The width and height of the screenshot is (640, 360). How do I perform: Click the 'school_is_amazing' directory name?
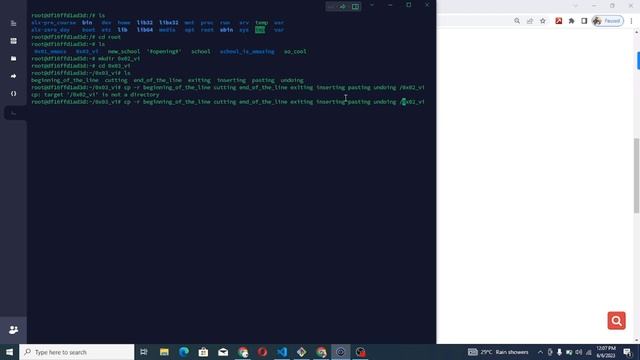[x=247, y=51]
